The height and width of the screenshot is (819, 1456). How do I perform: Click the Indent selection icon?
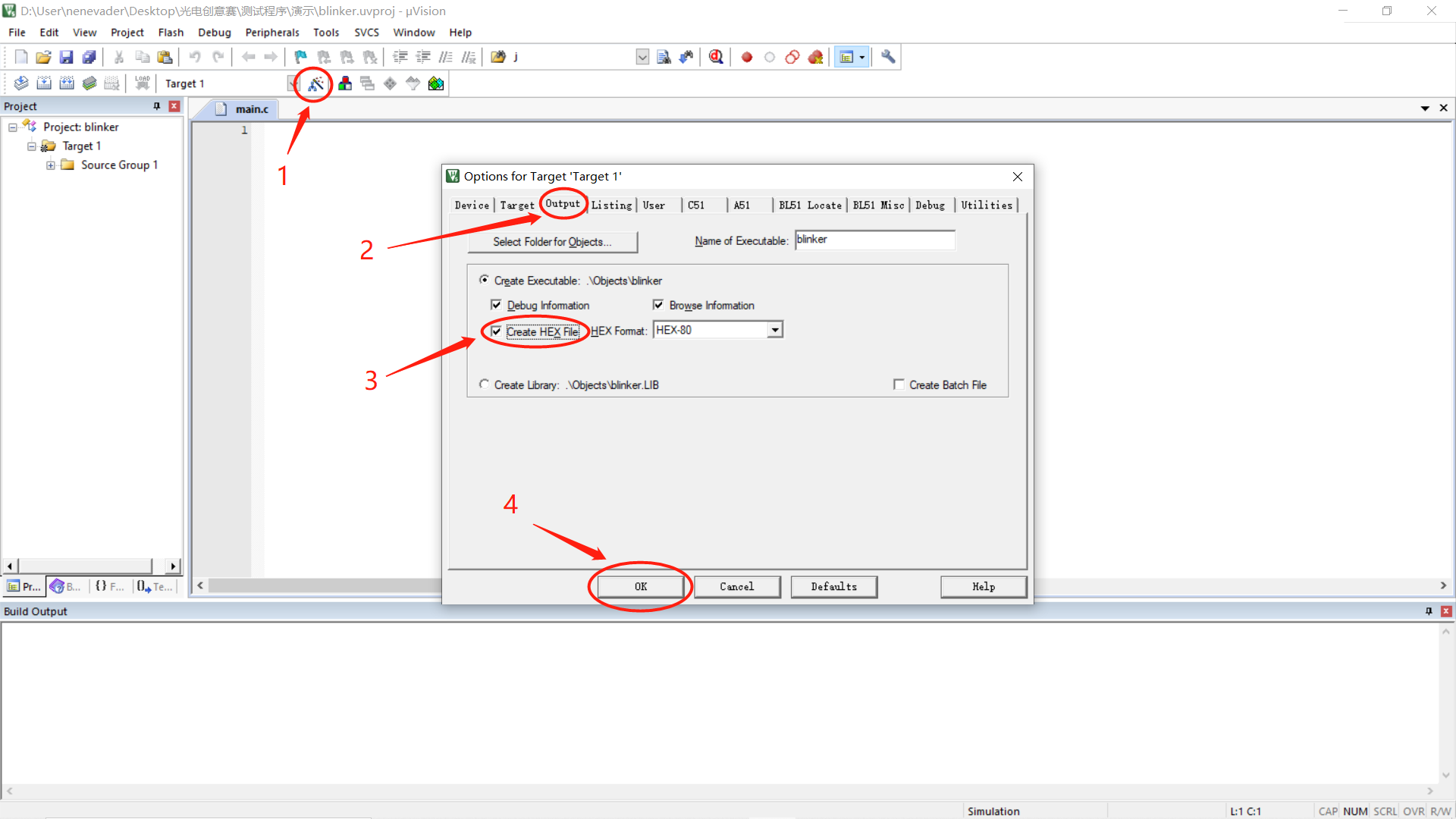pos(400,57)
